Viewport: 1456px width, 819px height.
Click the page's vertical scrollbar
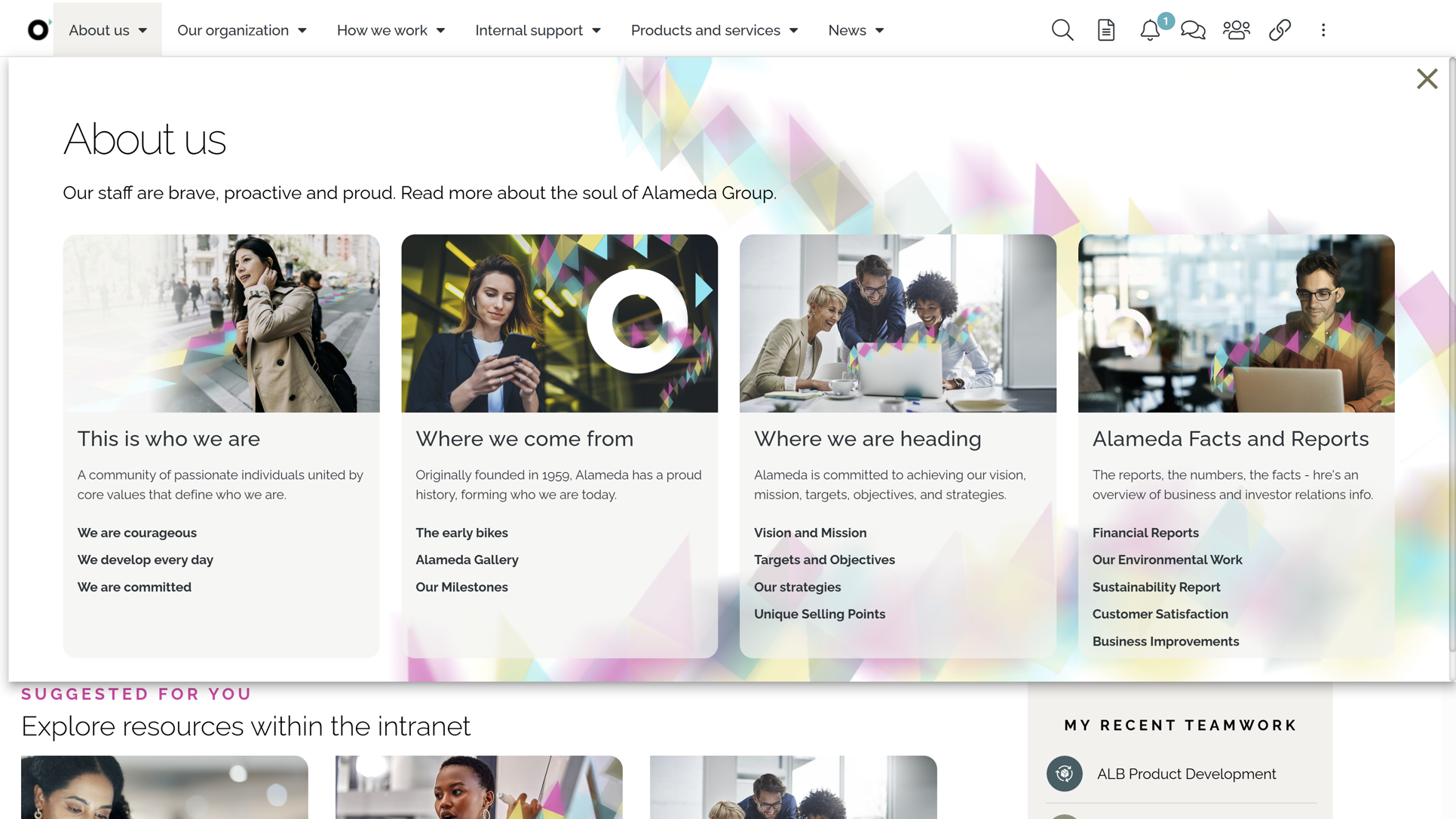click(1451, 354)
